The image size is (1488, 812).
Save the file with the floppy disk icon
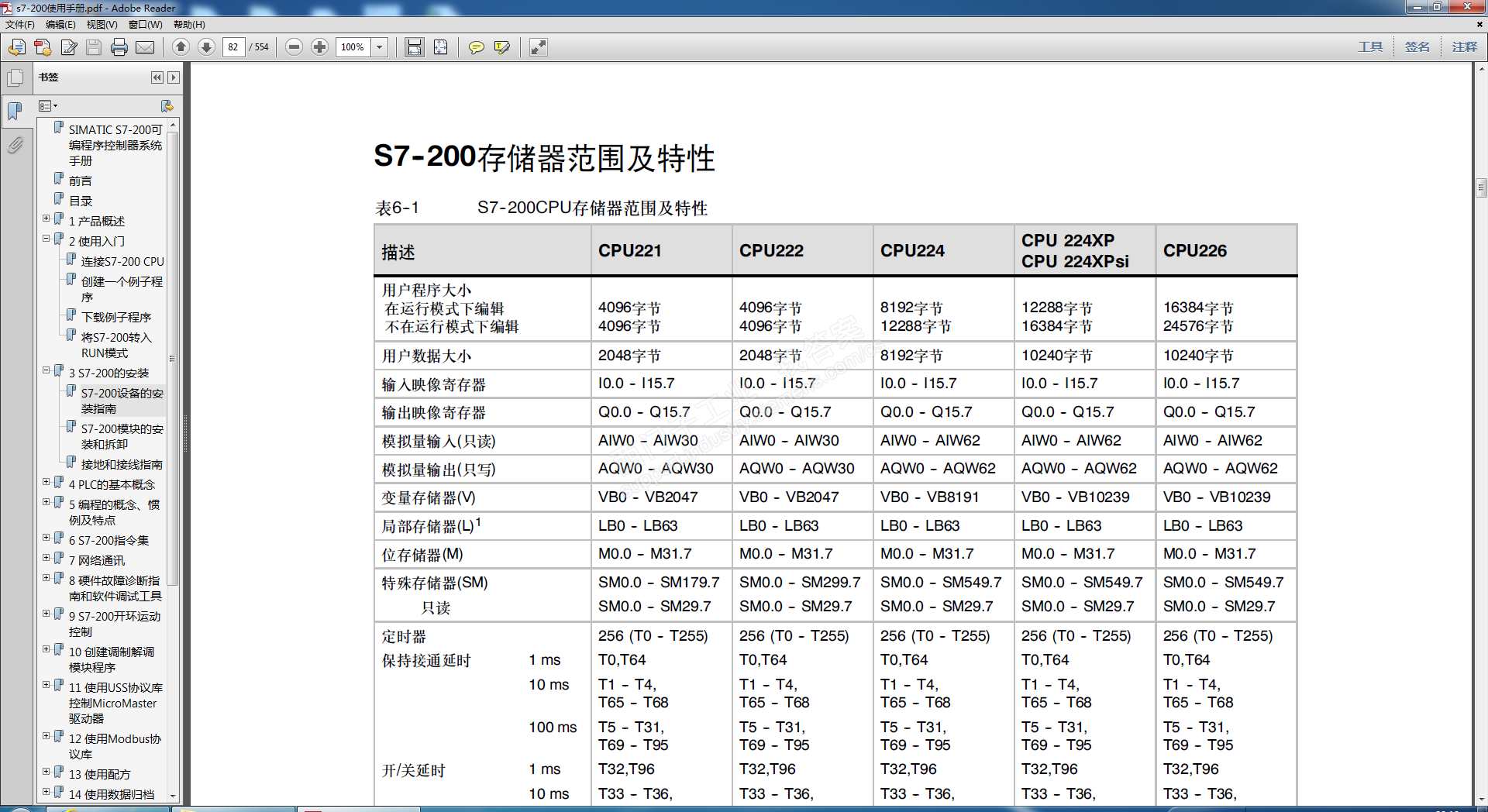point(94,47)
